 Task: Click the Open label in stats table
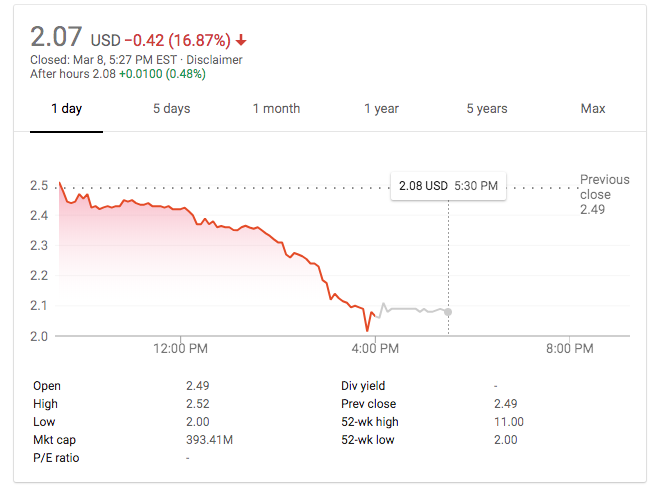[47, 386]
